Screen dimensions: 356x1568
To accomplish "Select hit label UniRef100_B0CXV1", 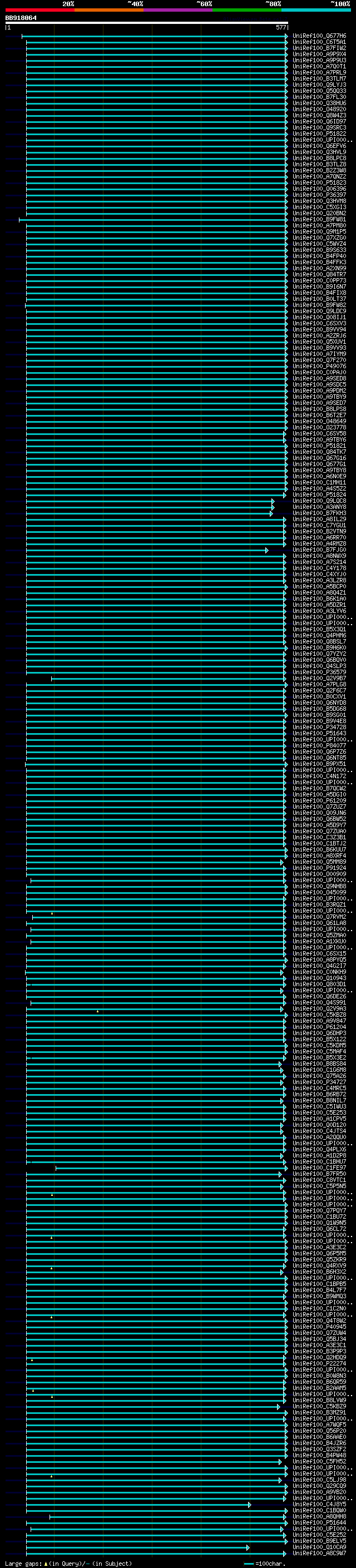I will (319, 697).
